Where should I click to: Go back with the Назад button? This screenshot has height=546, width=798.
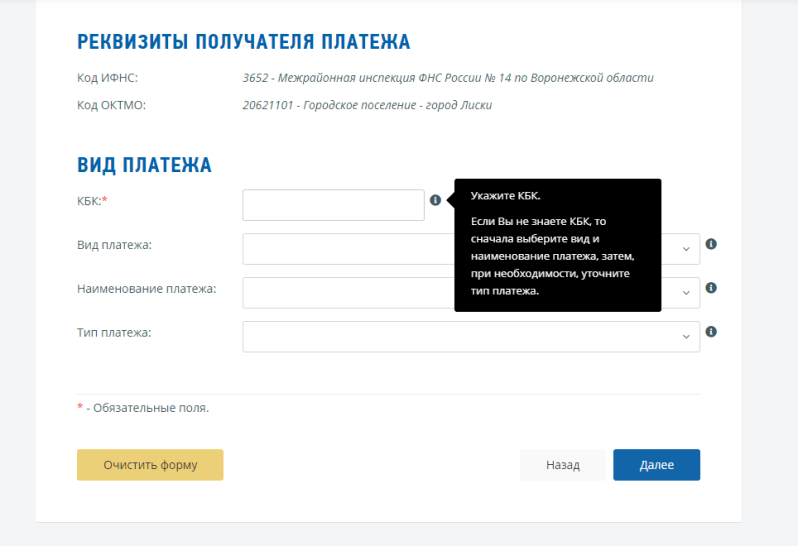(x=563, y=465)
